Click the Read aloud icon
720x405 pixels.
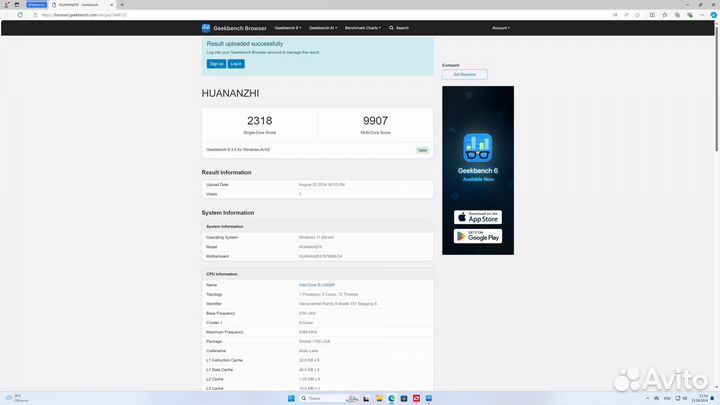pyautogui.click(x=626, y=15)
